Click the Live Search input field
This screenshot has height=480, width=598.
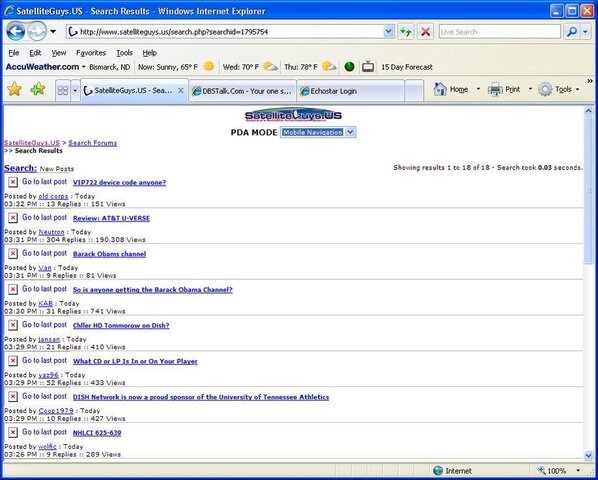click(500, 32)
